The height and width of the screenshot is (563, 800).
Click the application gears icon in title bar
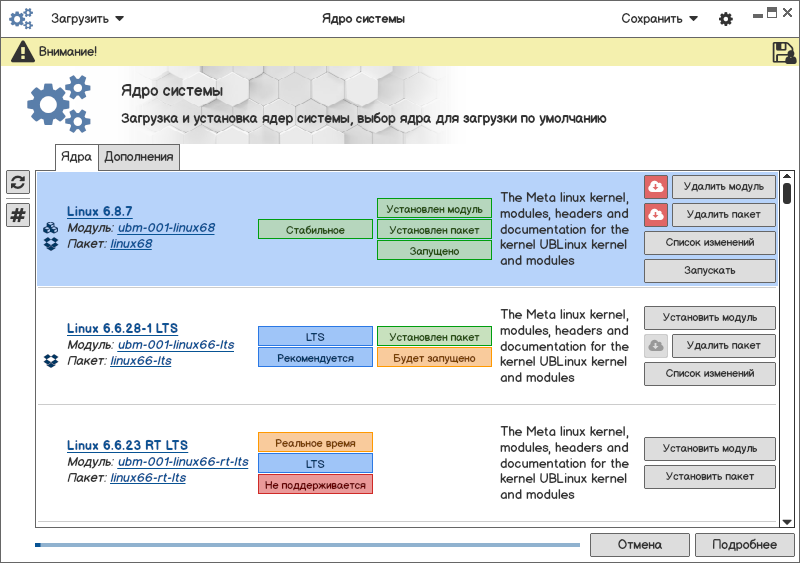[21, 19]
